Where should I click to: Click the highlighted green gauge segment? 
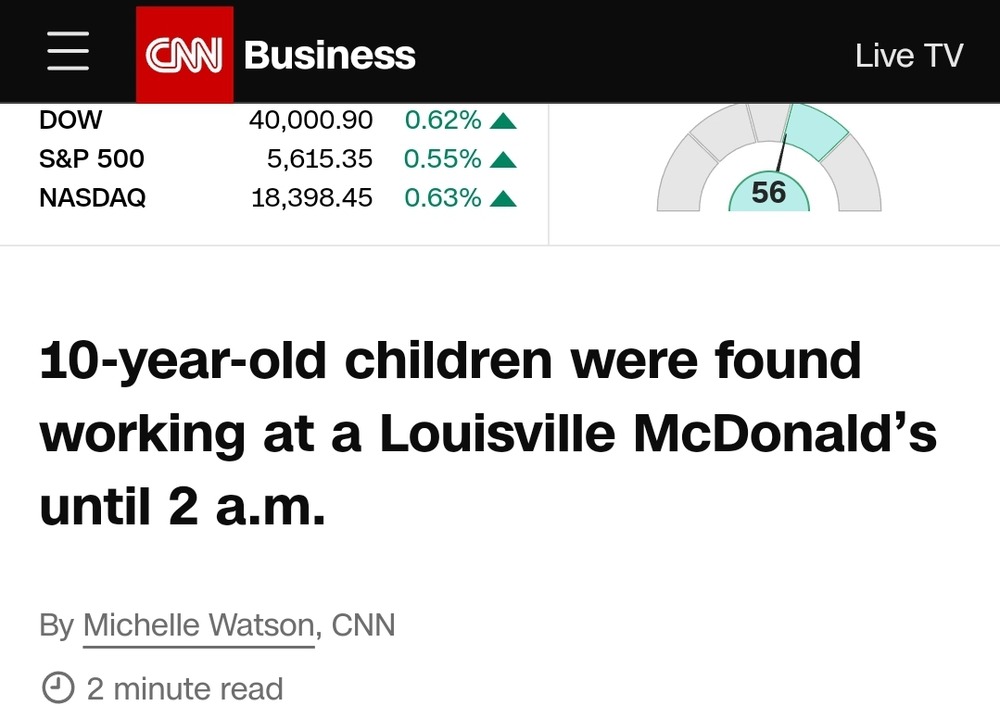[818, 131]
